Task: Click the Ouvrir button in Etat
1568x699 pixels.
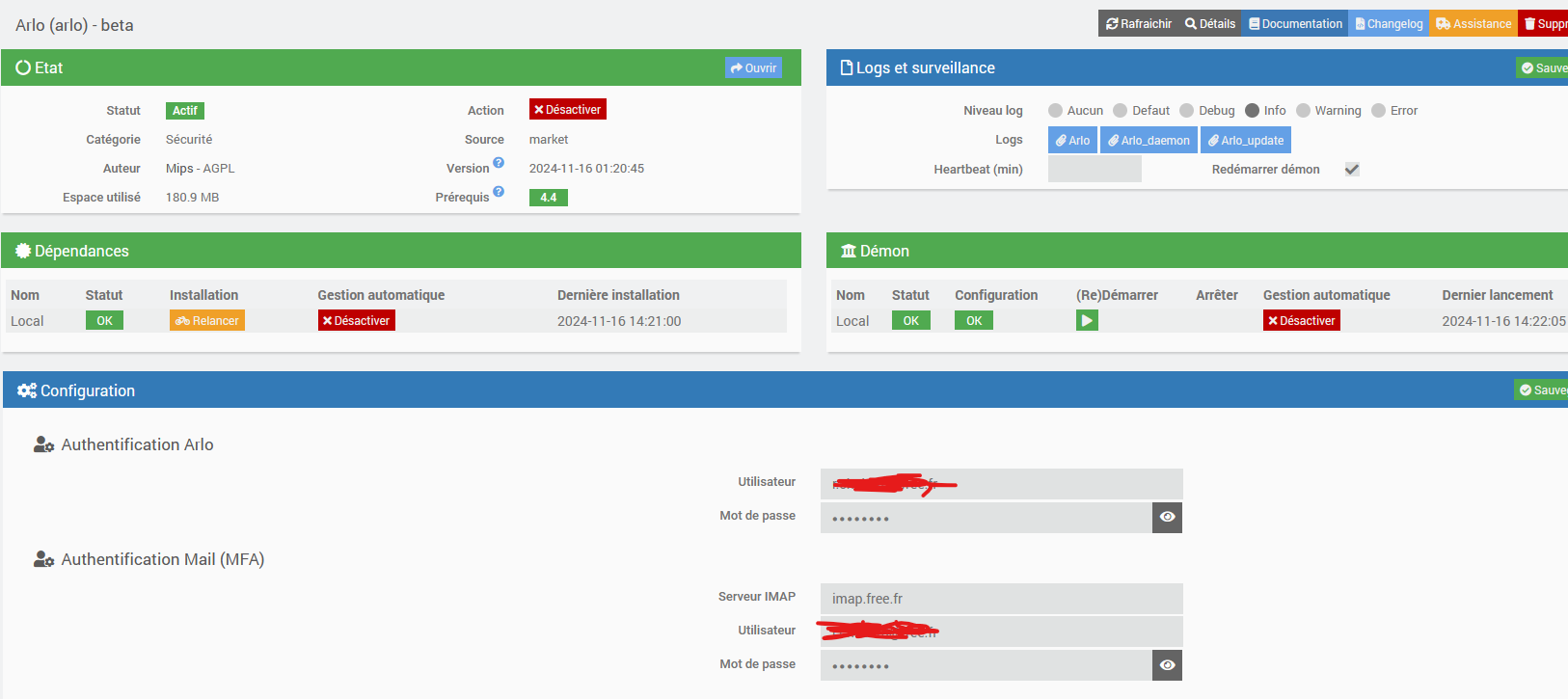Action: click(753, 67)
